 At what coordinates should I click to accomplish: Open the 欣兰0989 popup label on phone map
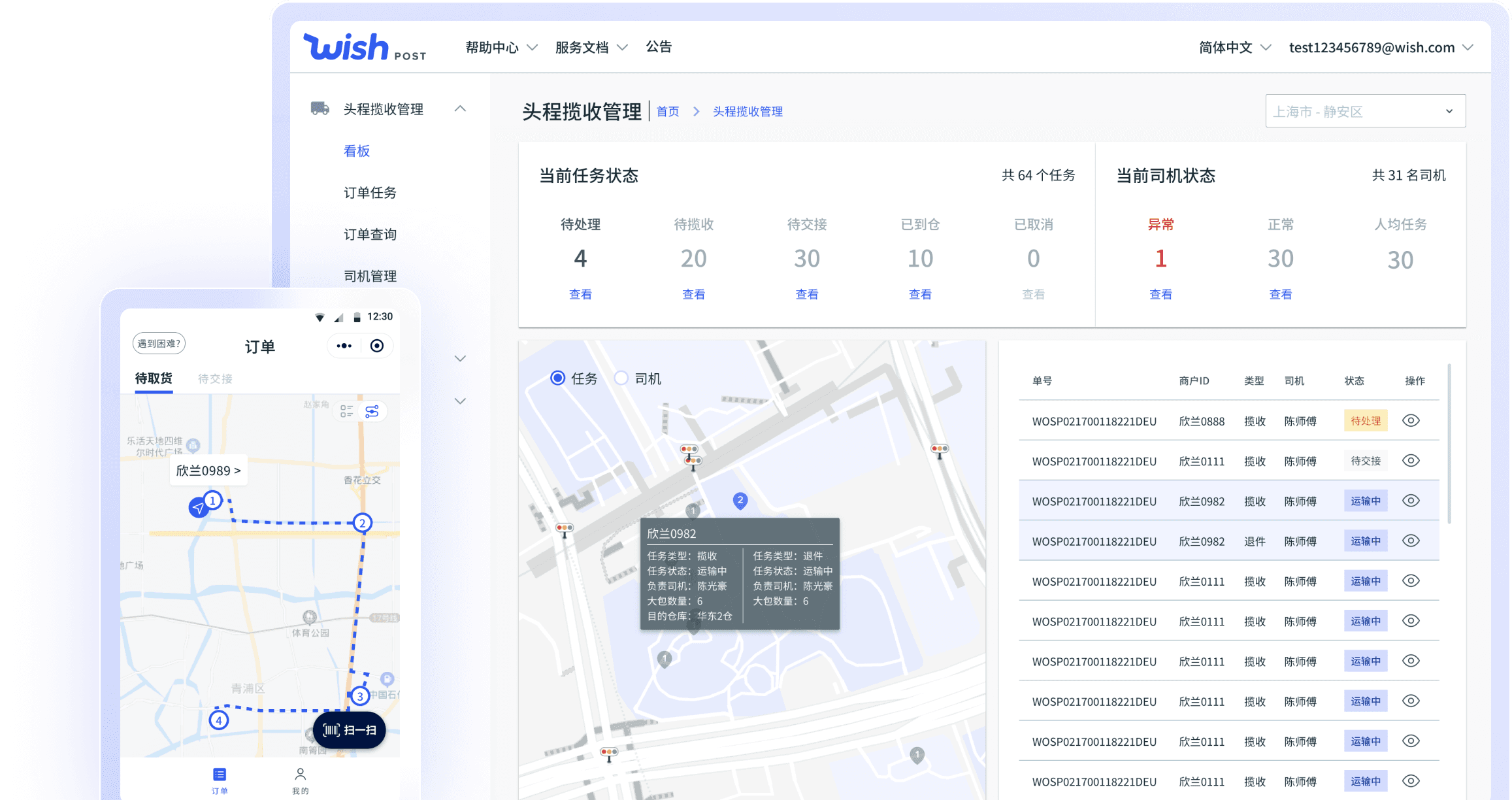coord(208,471)
